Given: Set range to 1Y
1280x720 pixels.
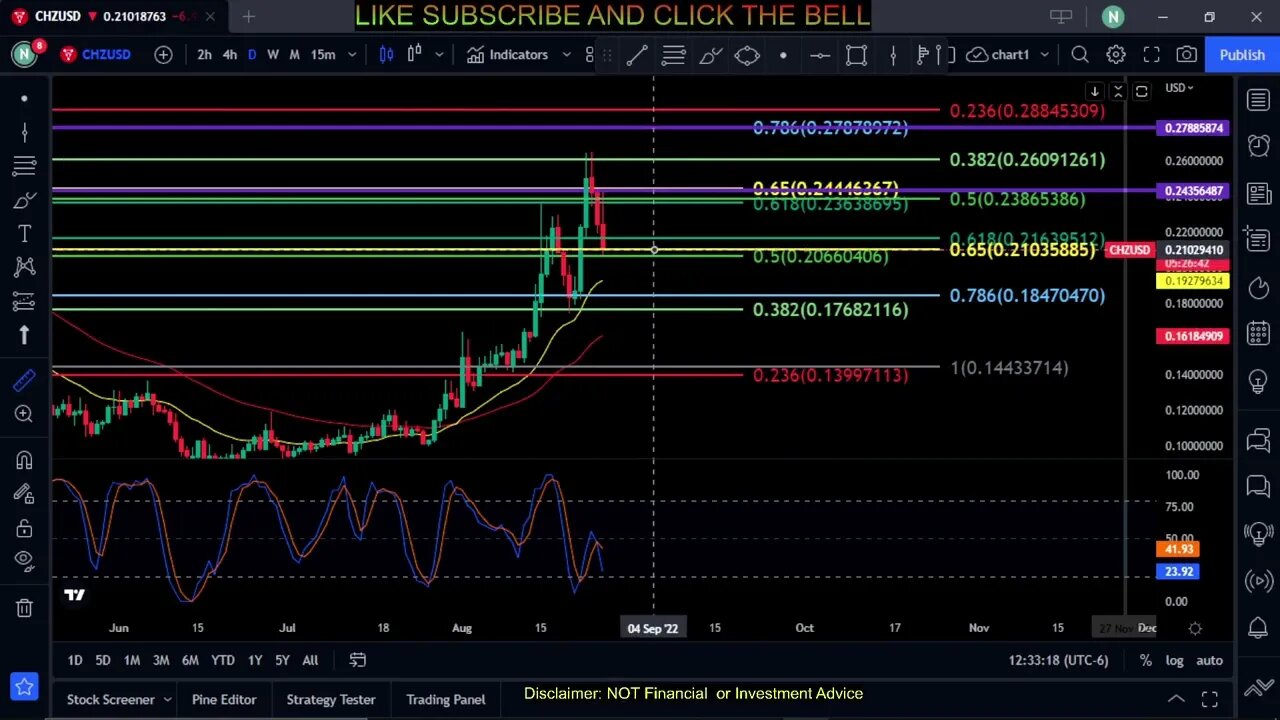Looking at the screenshot, I should coord(255,660).
